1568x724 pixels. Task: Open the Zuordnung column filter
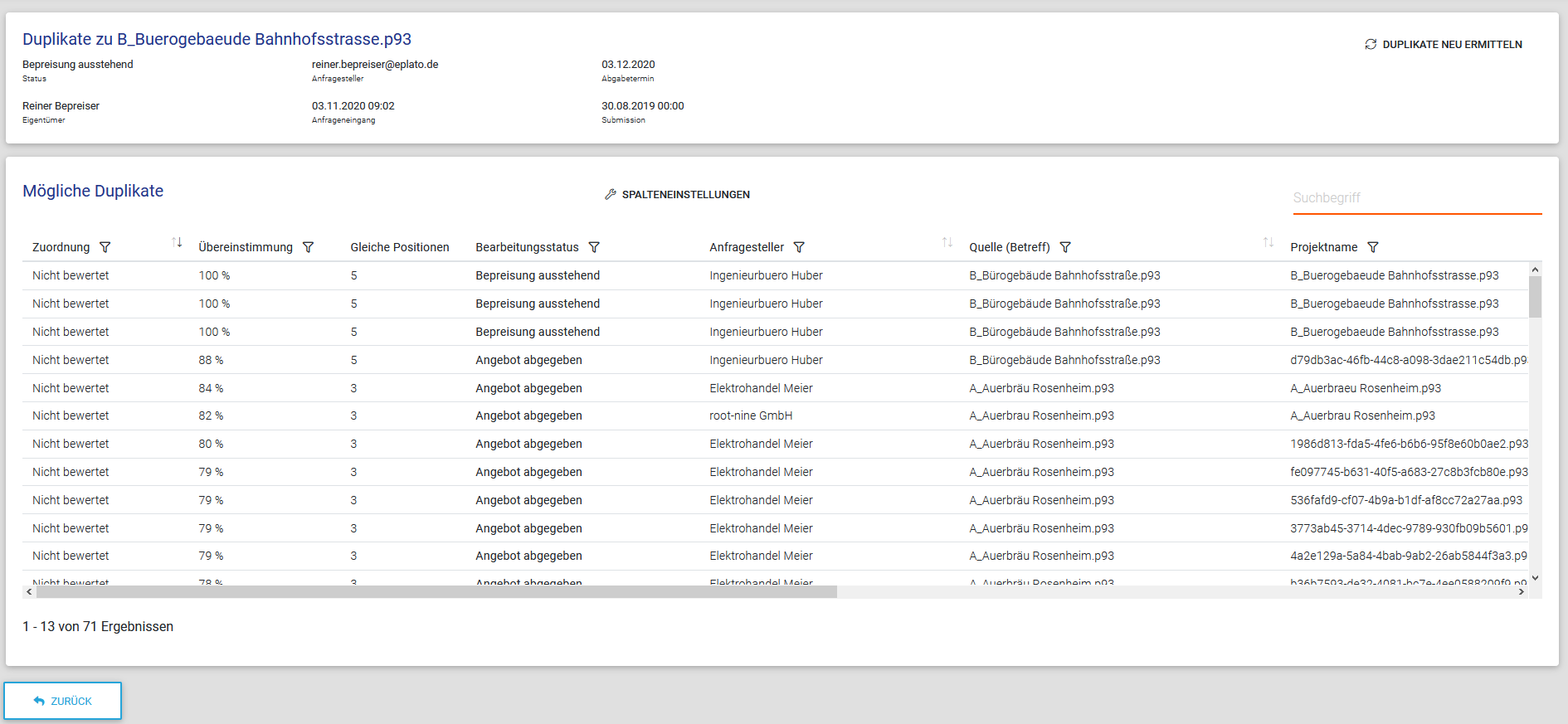105,247
